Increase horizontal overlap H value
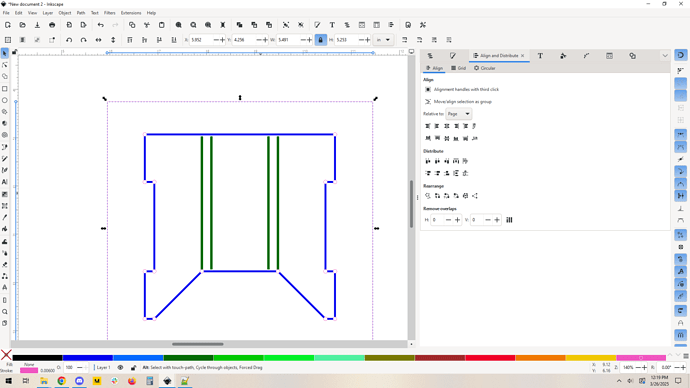The width and height of the screenshot is (690, 388). click(x=457, y=220)
